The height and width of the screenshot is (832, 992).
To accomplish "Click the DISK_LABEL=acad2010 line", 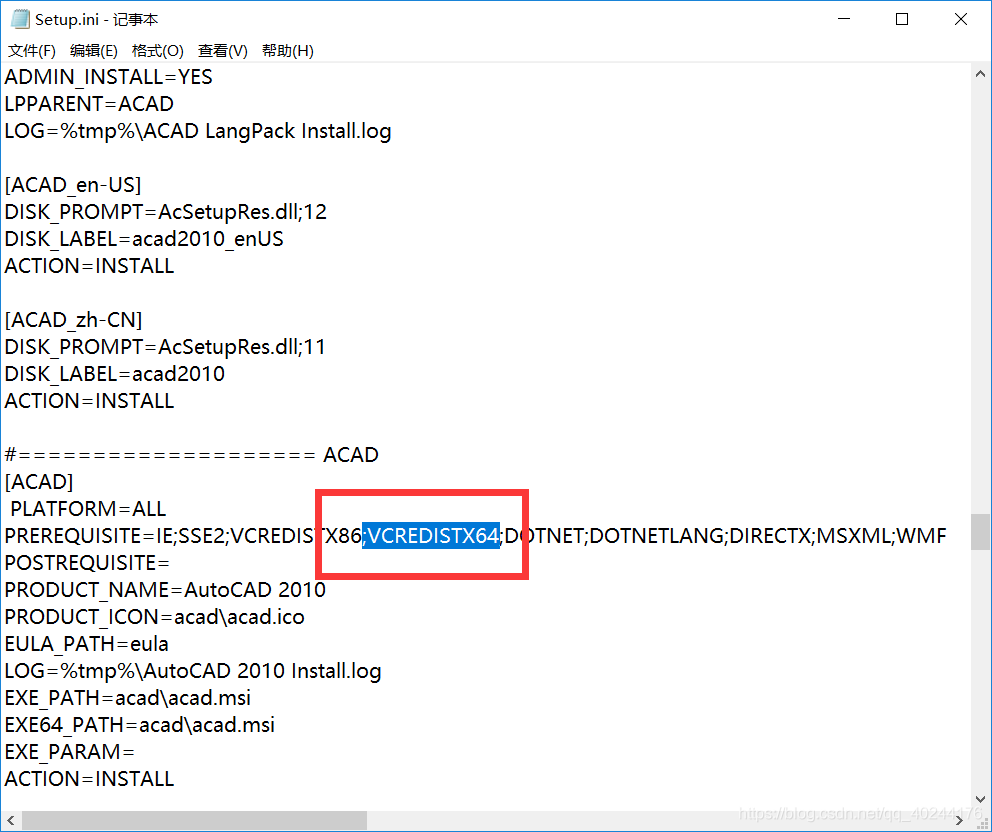I will coord(115,374).
